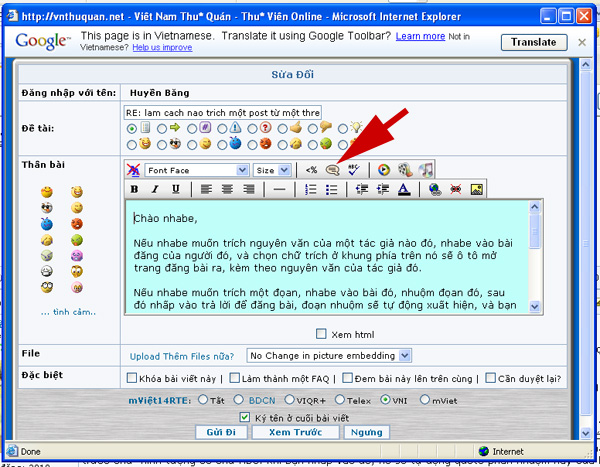
Task: Create a bulleted list
Action: [x=331, y=189]
